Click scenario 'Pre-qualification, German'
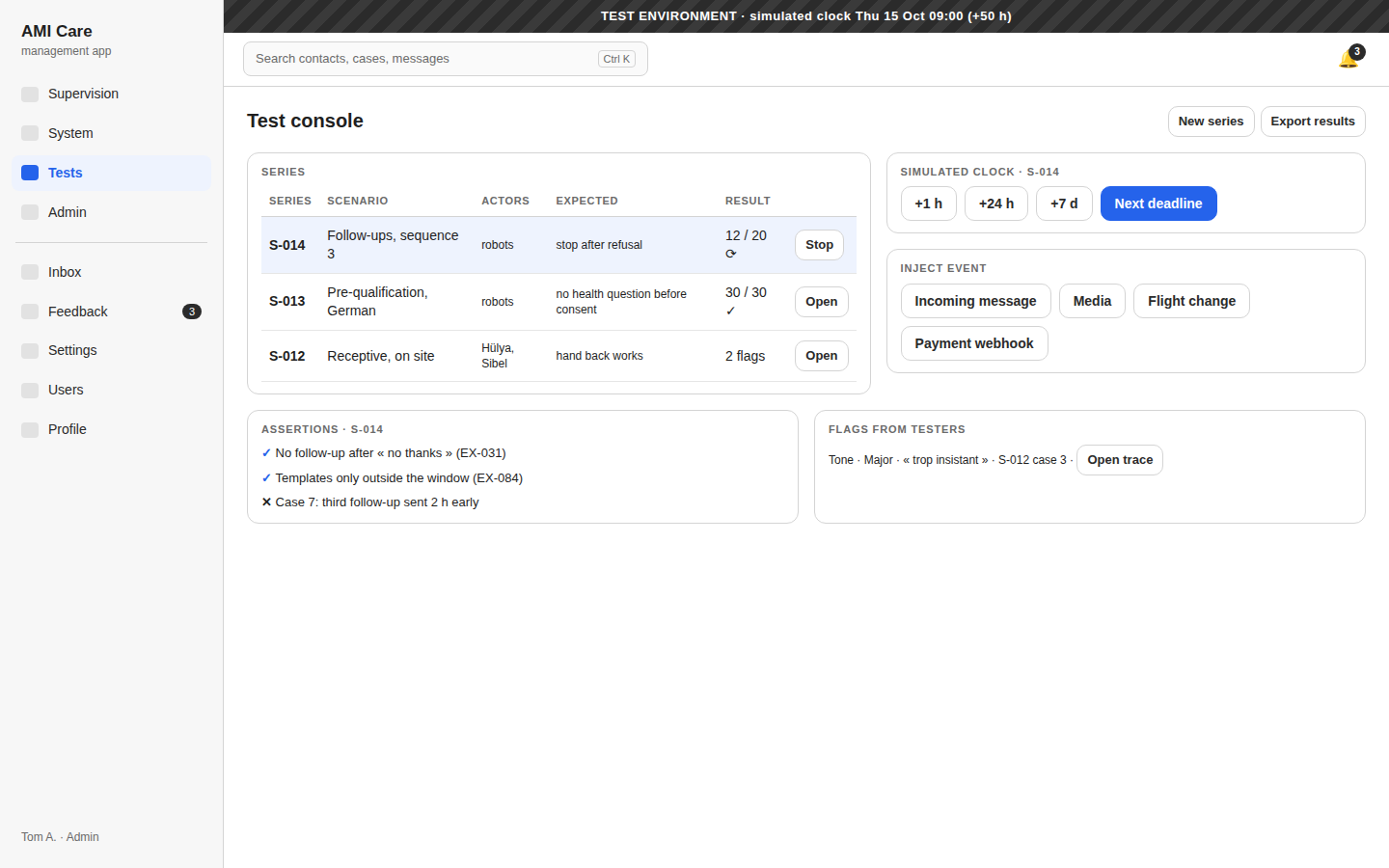 (377, 301)
